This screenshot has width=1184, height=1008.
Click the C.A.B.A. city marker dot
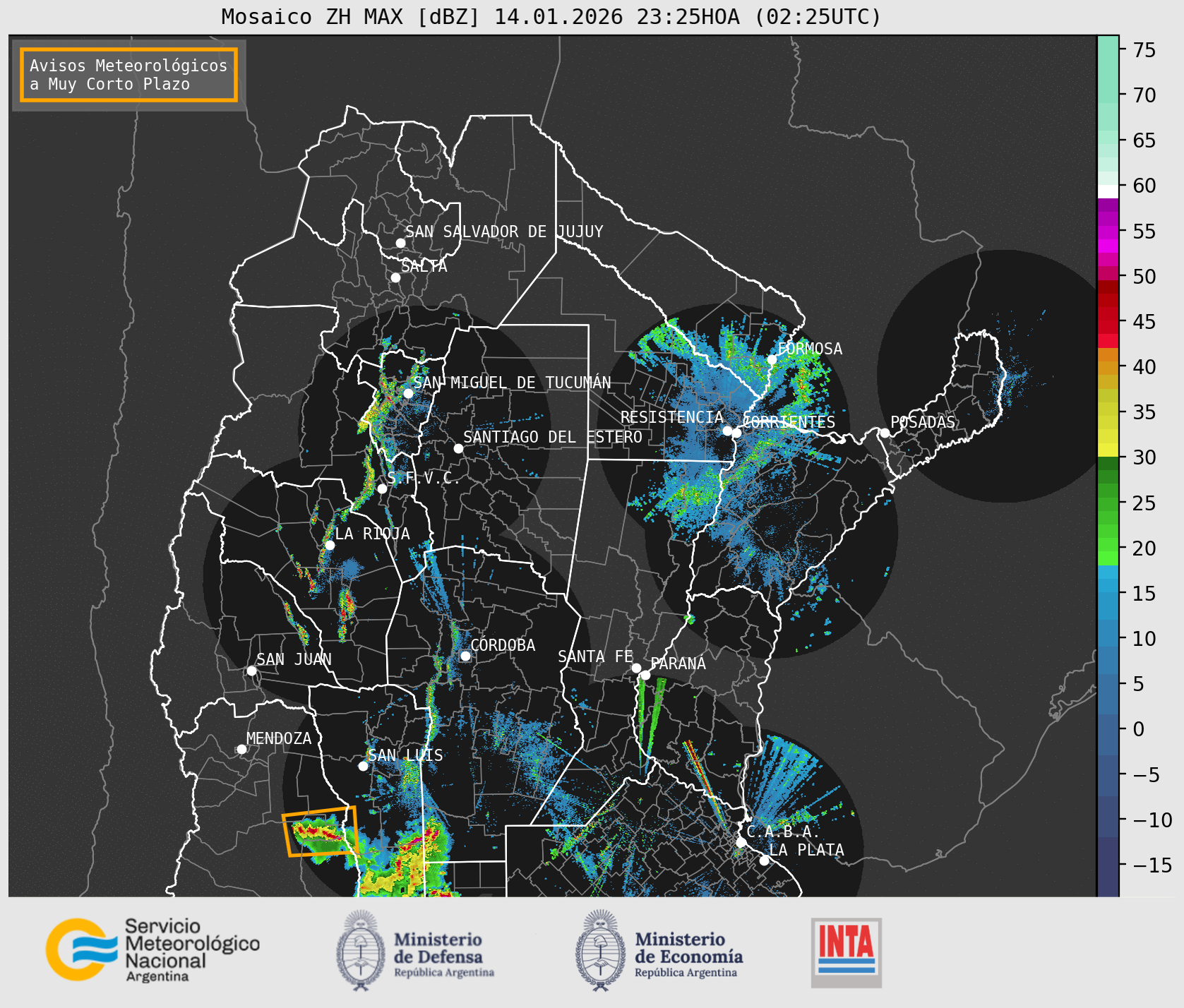click(741, 842)
